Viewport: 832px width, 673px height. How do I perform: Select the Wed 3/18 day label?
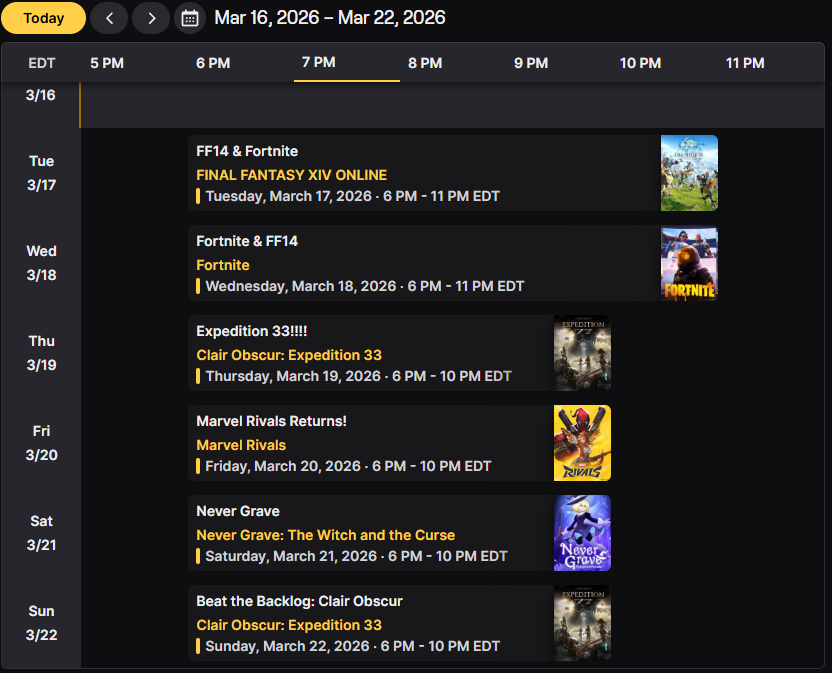[x=41, y=263]
